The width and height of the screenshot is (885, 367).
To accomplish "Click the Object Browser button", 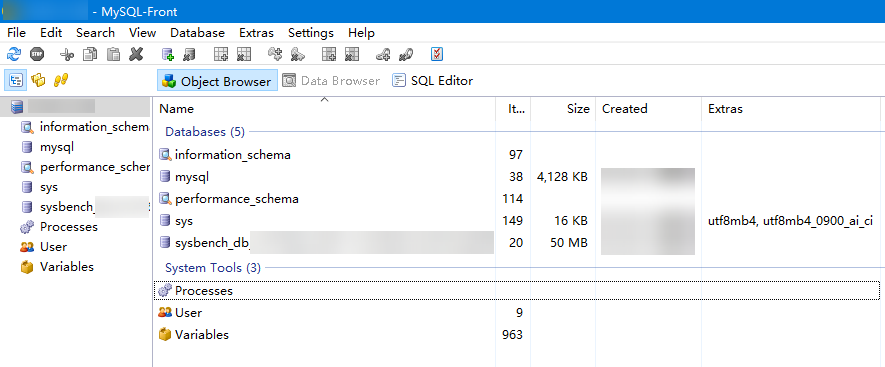I will pos(217,81).
